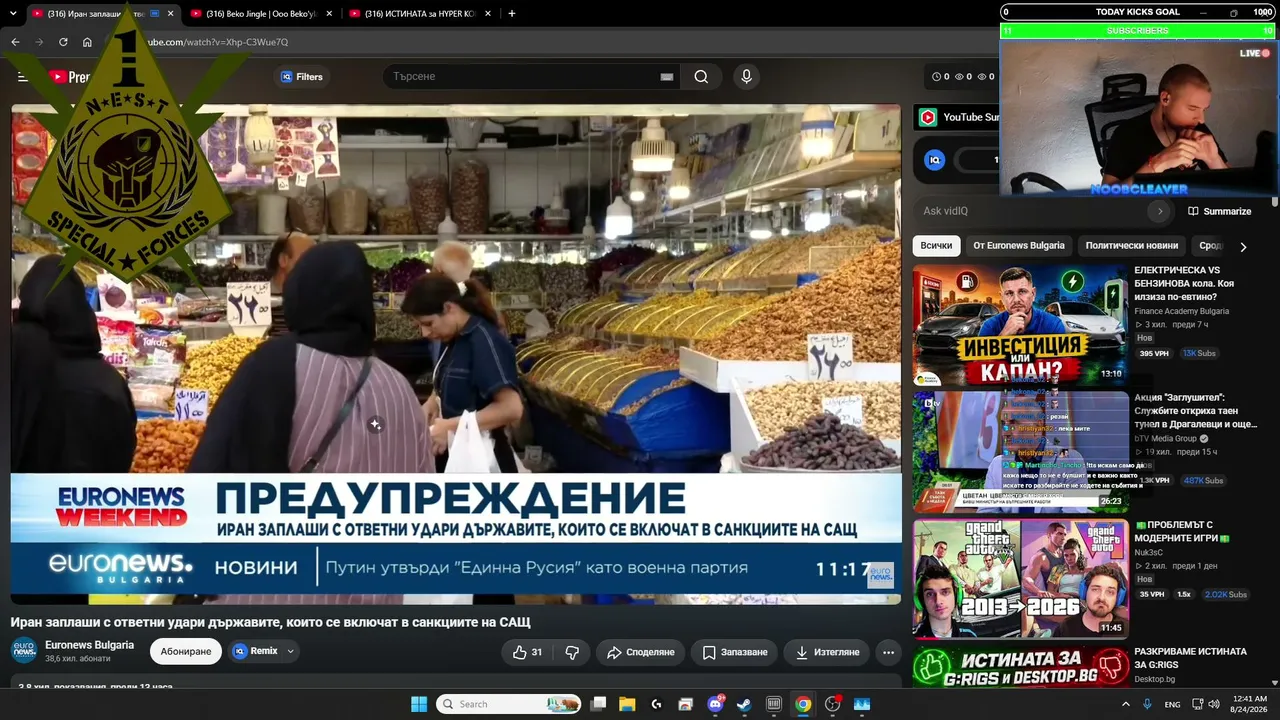Share the video via Споделяне
The width and height of the screenshot is (1280, 720).
click(x=641, y=652)
